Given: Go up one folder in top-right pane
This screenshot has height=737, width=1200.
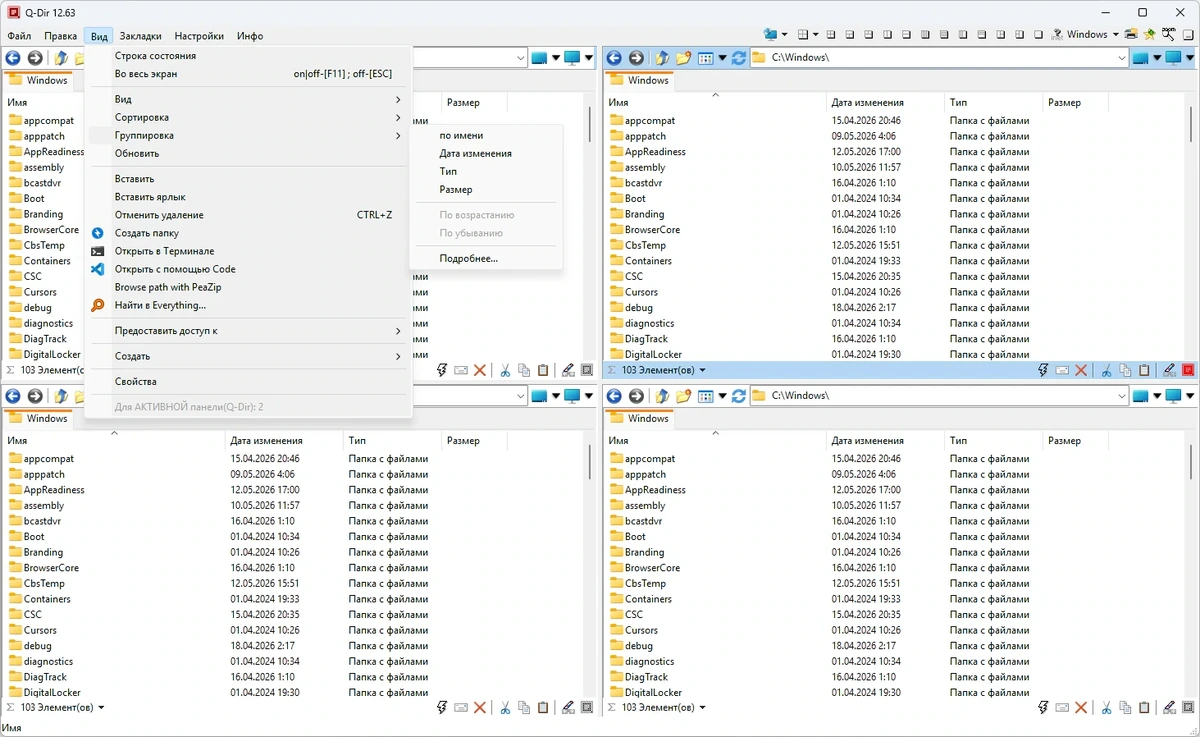Looking at the screenshot, I should pyautogui.click(x=662, y=58).
